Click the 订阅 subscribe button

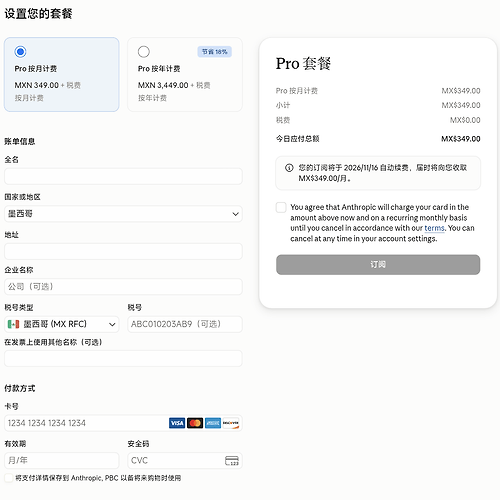(x=378, y=265)
